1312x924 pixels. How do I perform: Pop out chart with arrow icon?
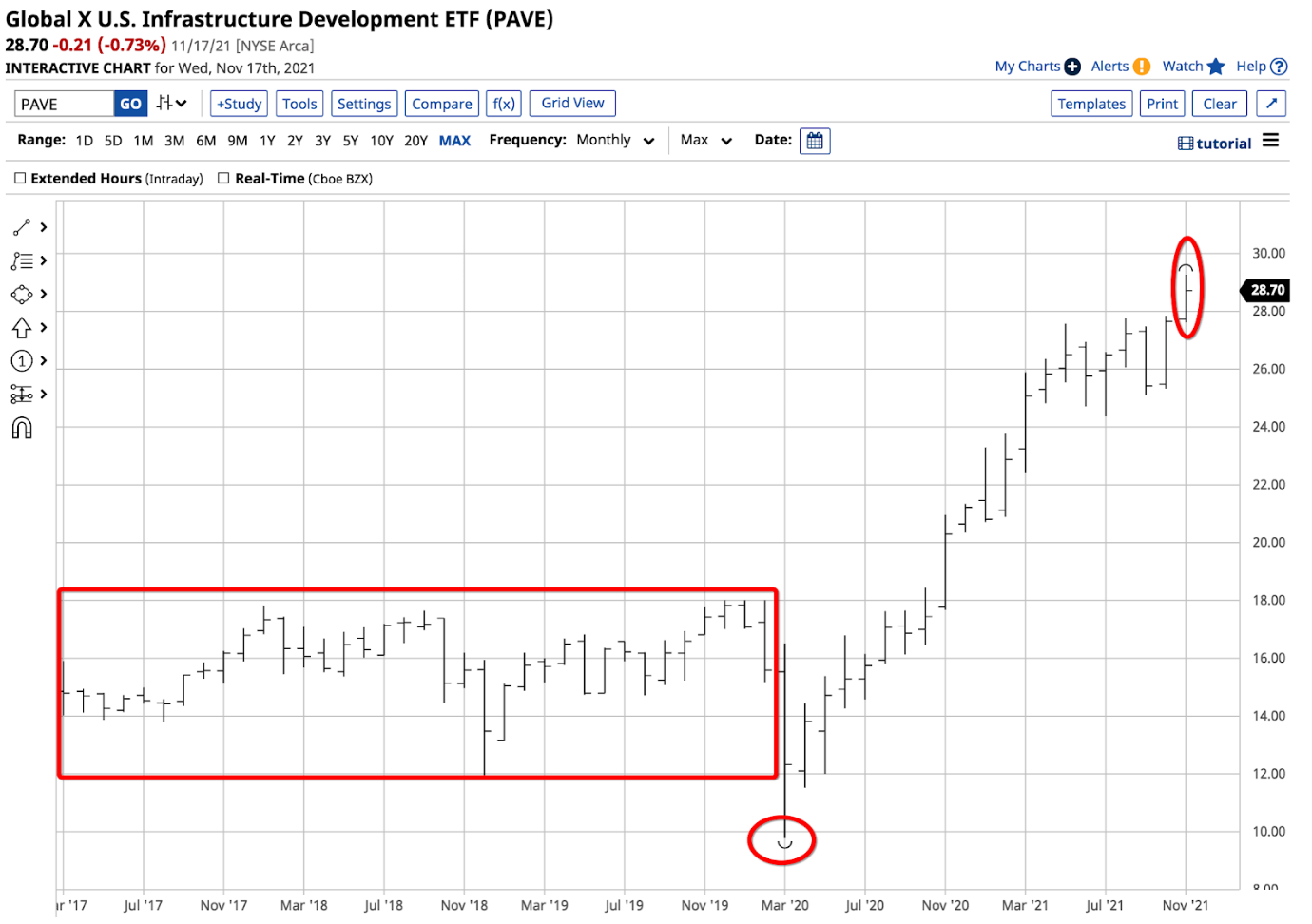click(x=1271, y=104)
